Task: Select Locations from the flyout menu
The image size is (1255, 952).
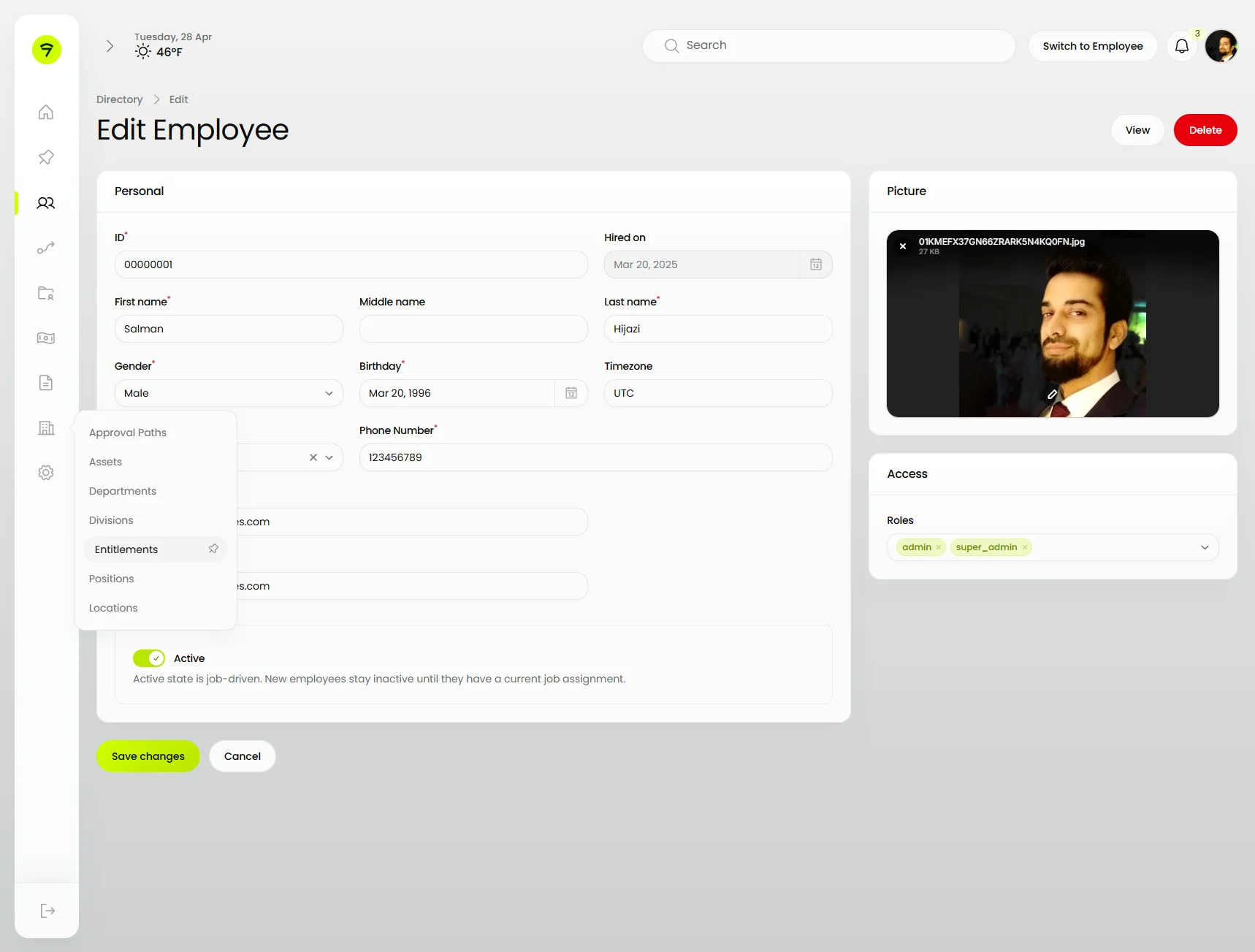Action: pyautogui.click(x=113, y=608)
